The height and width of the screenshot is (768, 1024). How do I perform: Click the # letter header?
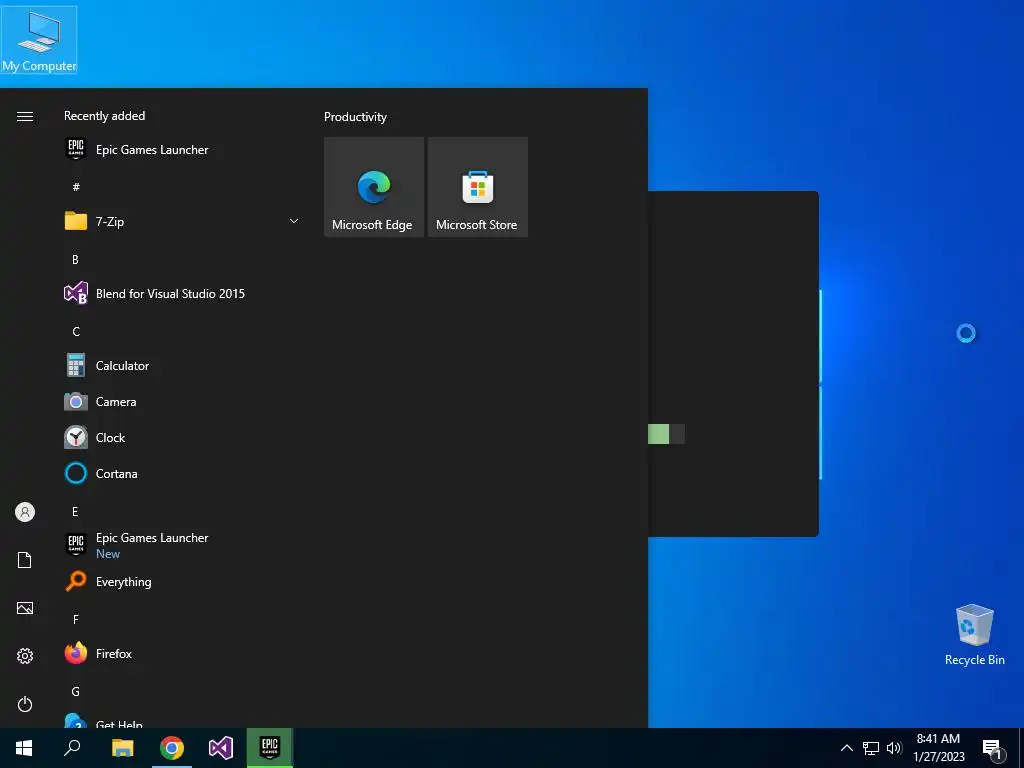point(76,187)
